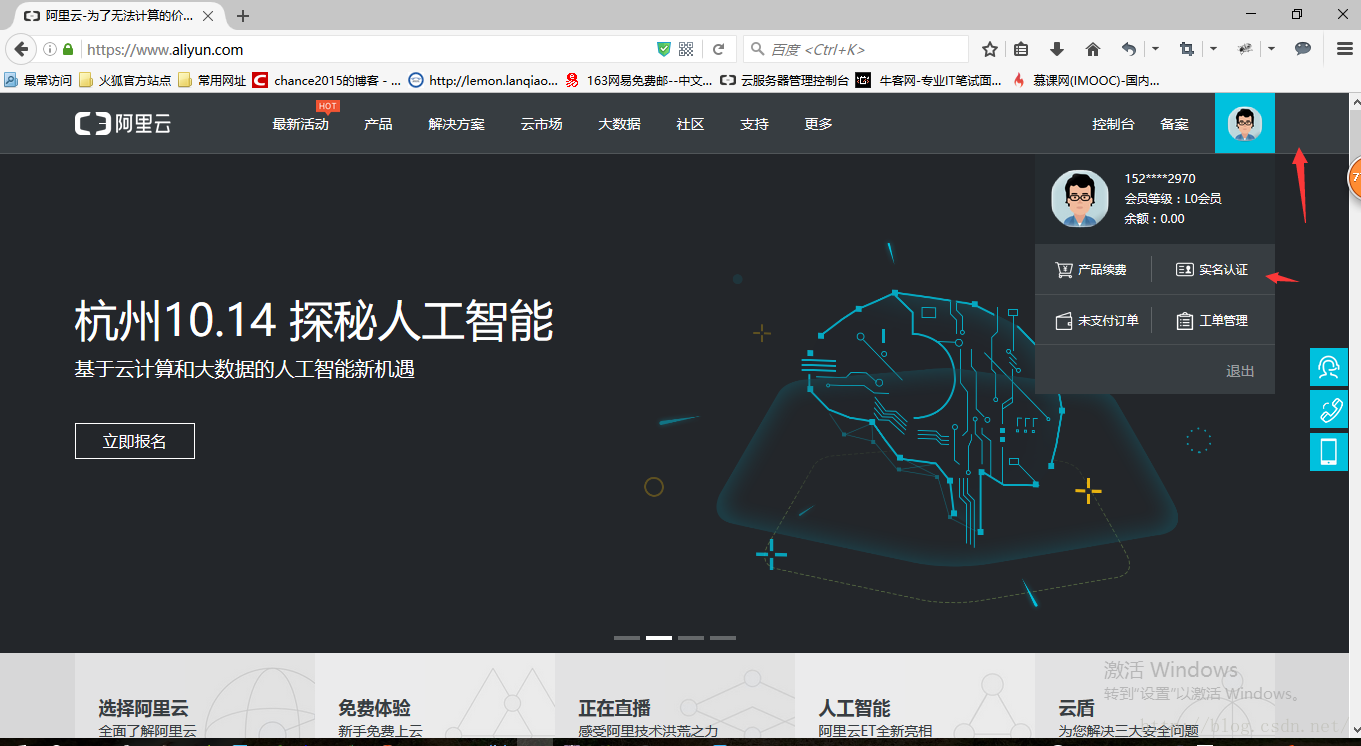Expand dropdown next to the insect extension icon
1361x746 pixels.
1271,49
